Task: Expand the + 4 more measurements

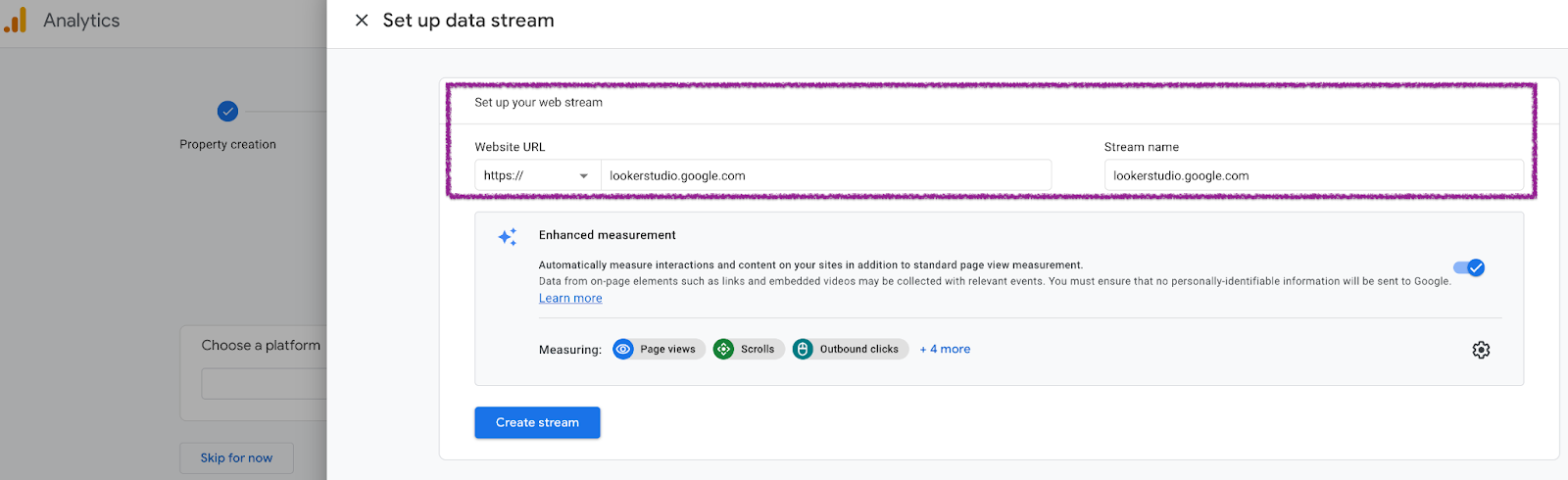Action: click(945, 349)
